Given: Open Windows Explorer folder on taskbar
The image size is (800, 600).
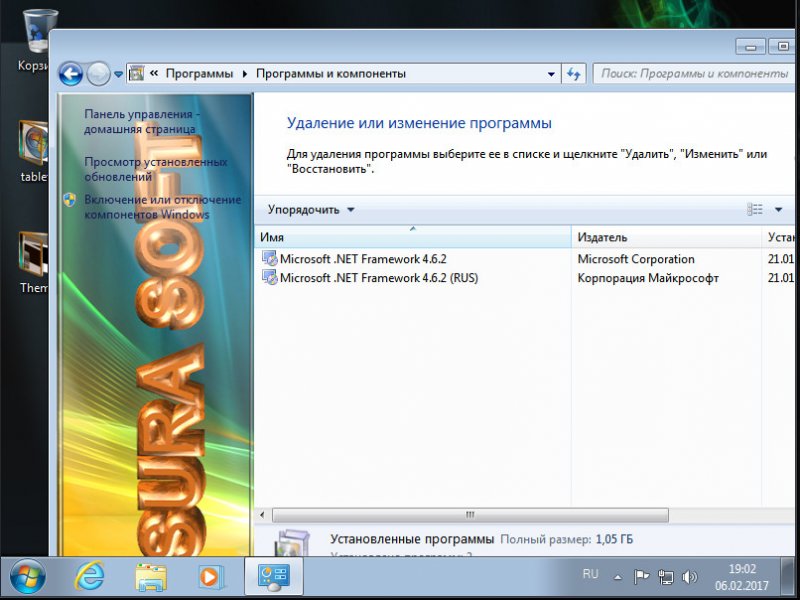Looking at the screenshot, I should pyautogui.click(x=150, y=577).
